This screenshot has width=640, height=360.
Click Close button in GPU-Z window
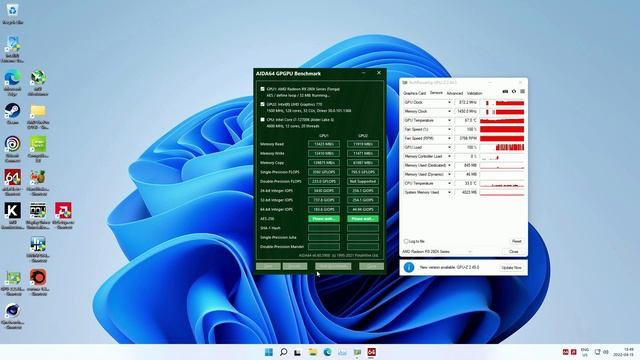[x=514, y=251]
